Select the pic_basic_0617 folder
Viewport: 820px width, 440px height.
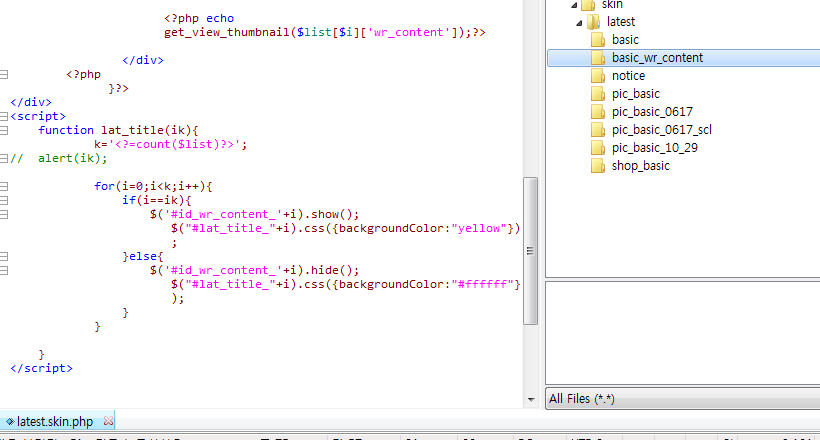[x=652, y=112]
